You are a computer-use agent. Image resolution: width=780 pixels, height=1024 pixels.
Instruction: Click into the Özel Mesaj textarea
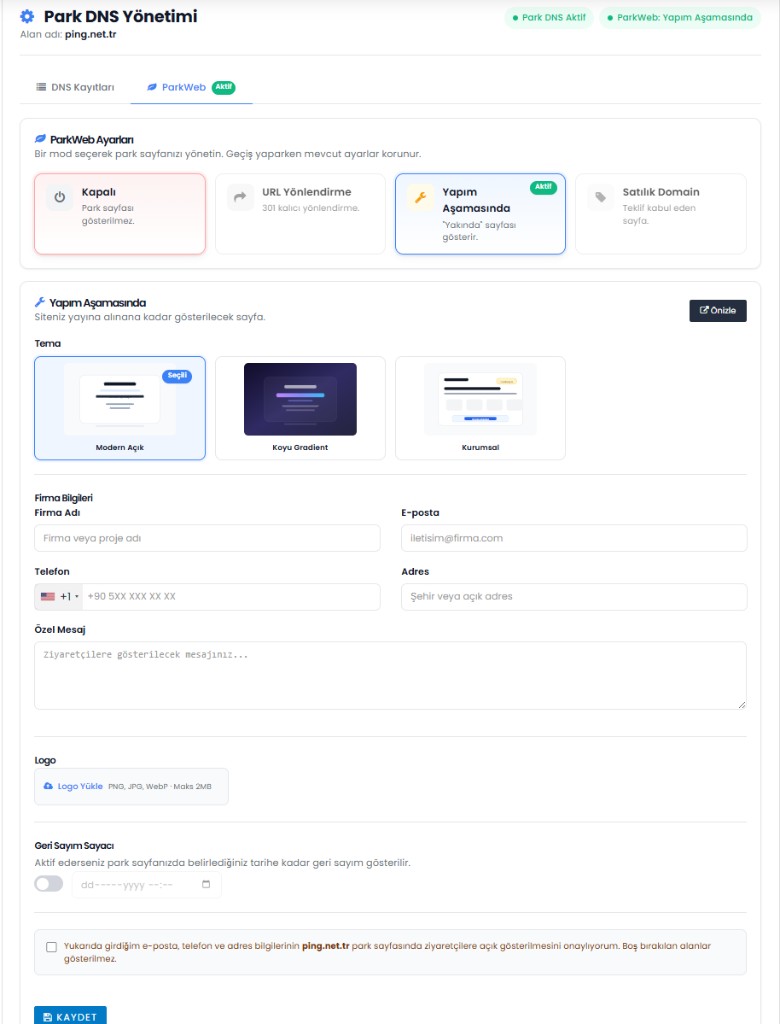coord(390,675)
